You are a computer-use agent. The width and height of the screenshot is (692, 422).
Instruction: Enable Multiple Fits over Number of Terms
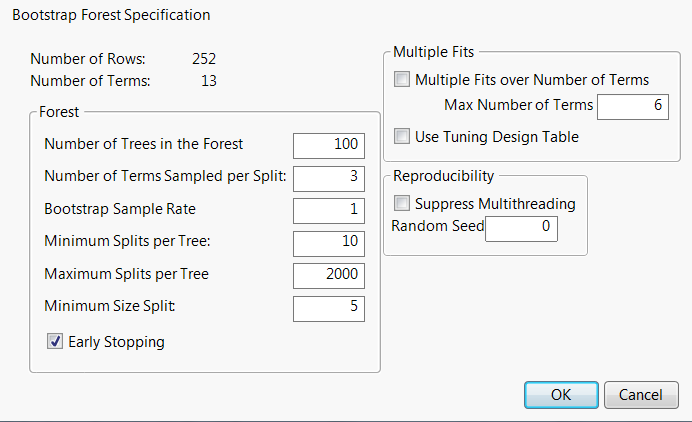point(402,80)
